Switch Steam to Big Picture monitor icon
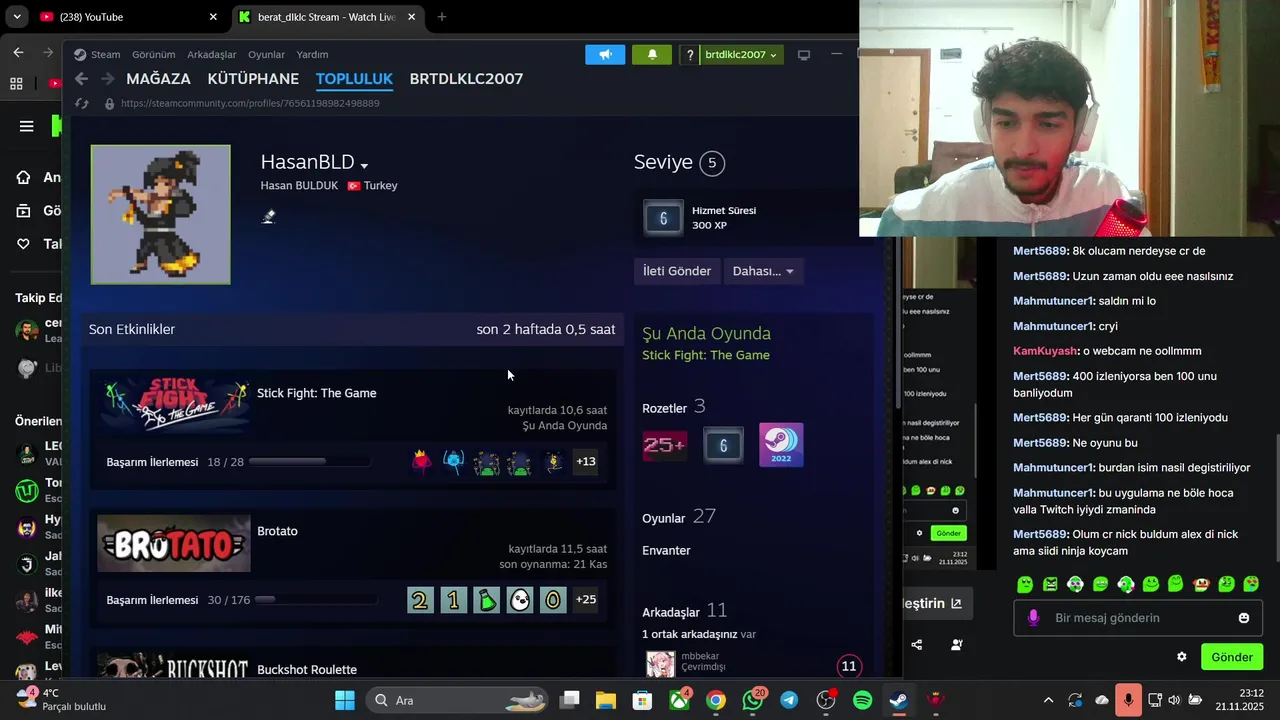Image resolution: width=1280 pixels, height=720 pixels. [x=803, y=55]
